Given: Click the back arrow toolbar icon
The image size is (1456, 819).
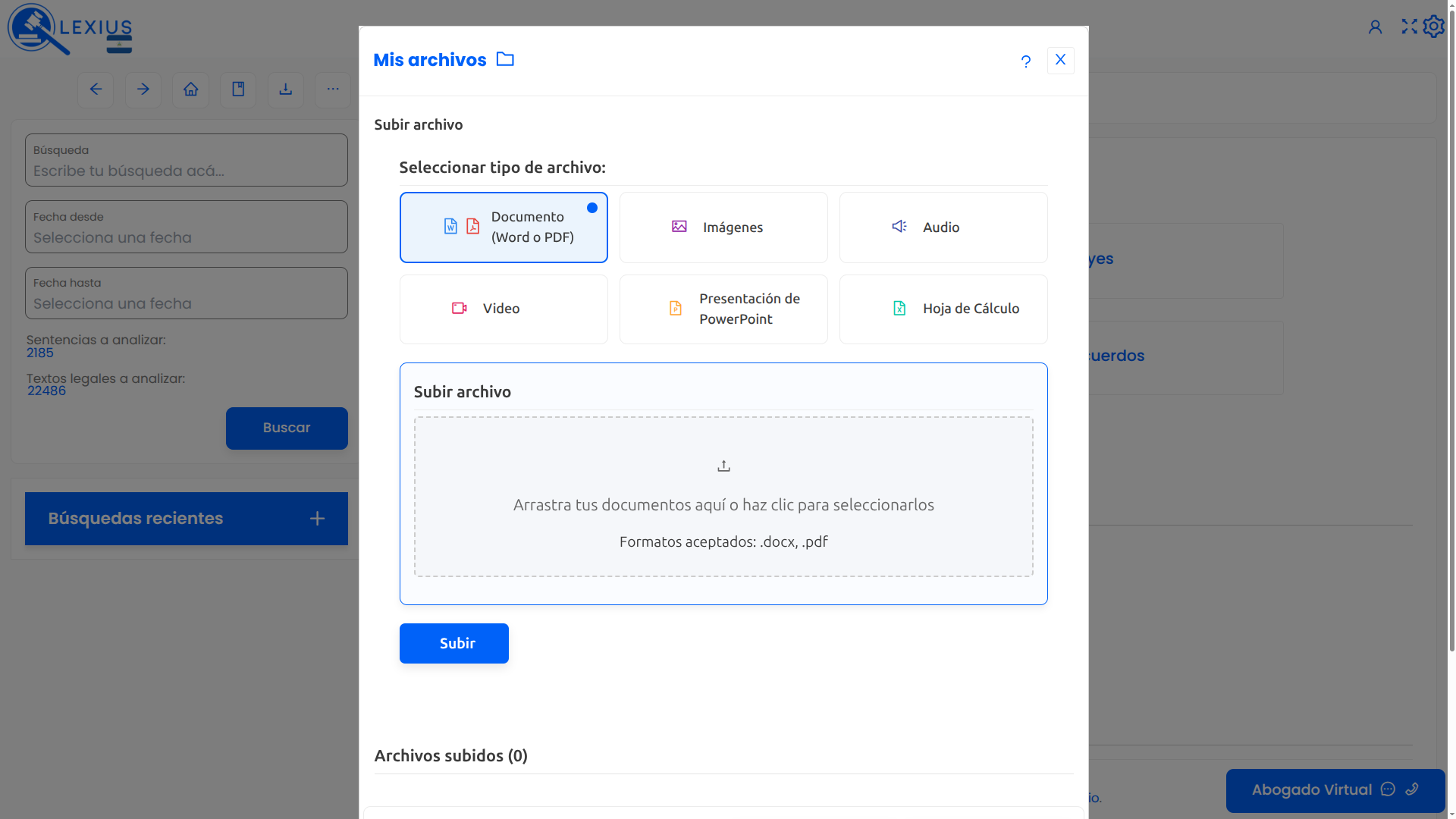Looking at the screenshot, I should (x=96, y=89).
